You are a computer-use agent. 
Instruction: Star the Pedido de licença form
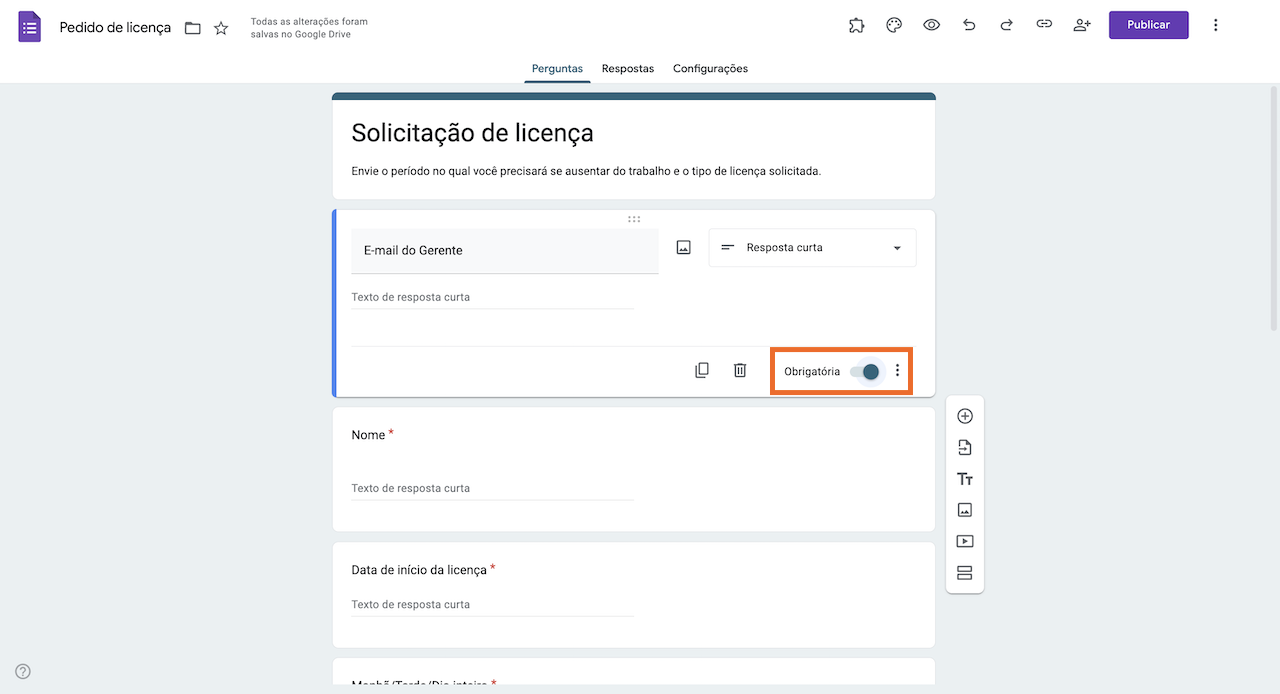(x=221, y=28)
